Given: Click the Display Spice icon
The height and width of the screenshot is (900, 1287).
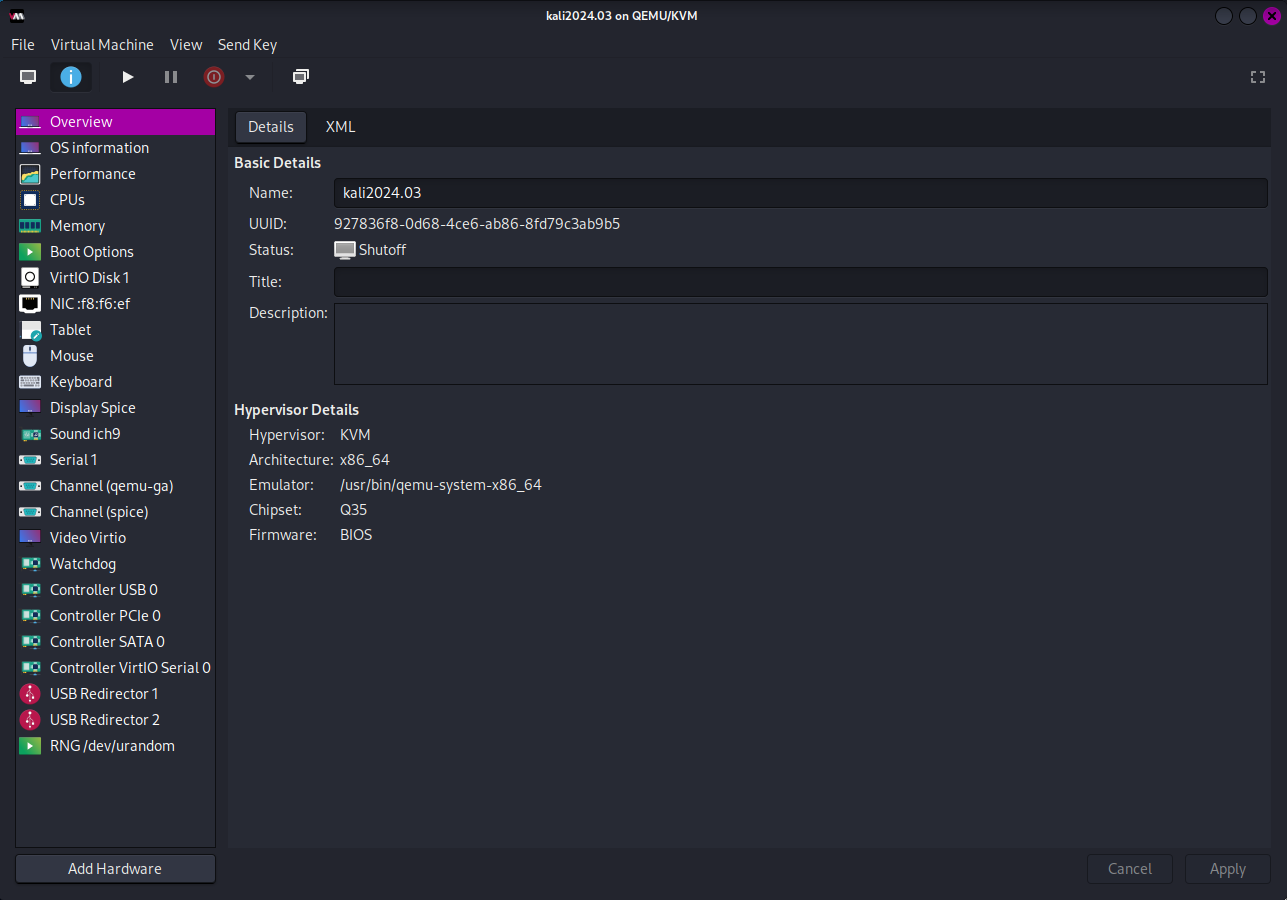Looking at the screenshot, I should 30,408.
